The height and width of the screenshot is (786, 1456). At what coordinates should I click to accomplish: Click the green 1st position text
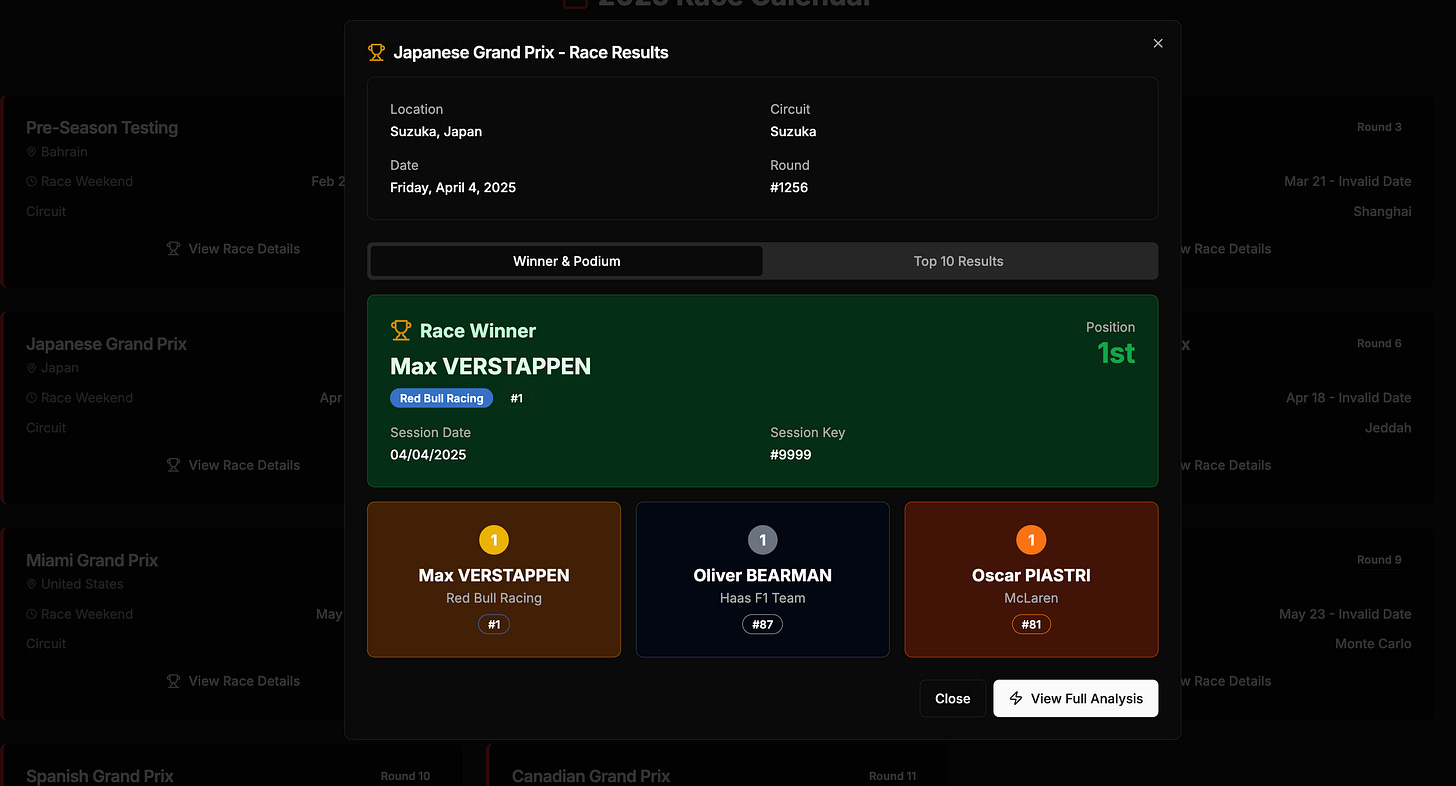(x=1116, y=353)
